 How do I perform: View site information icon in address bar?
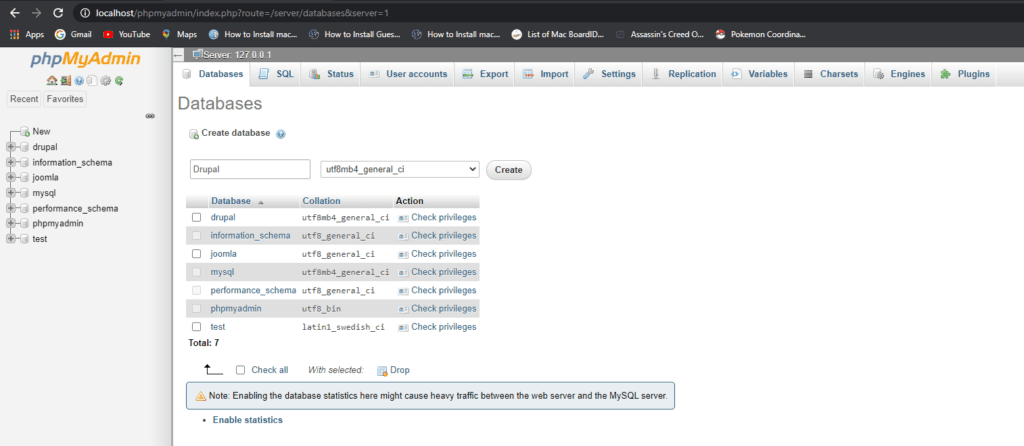(85, 12)
